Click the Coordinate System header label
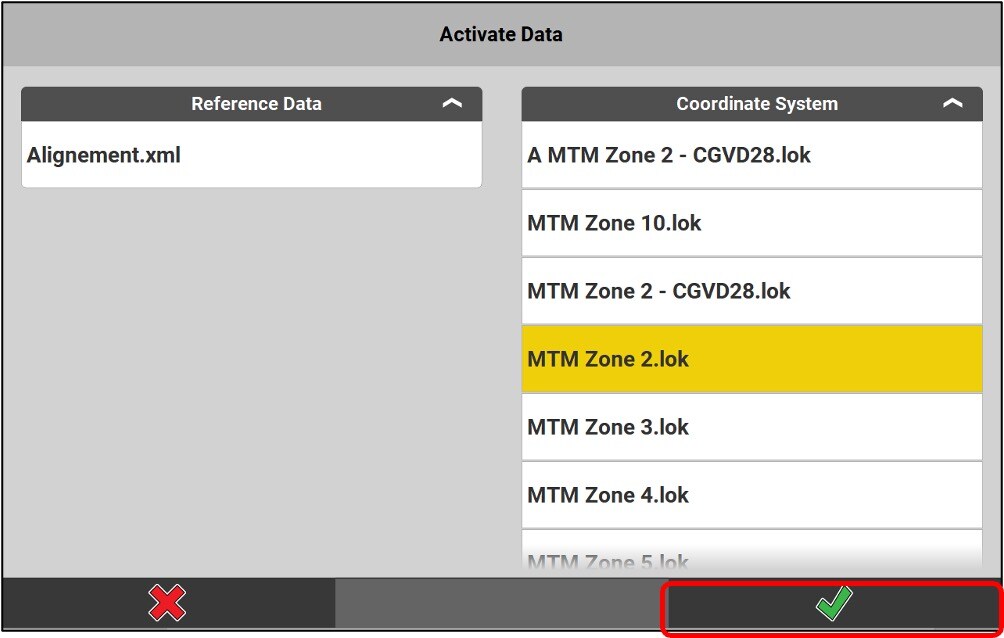The height and width of the screenshot is (638, 1004). click(757, 104)
